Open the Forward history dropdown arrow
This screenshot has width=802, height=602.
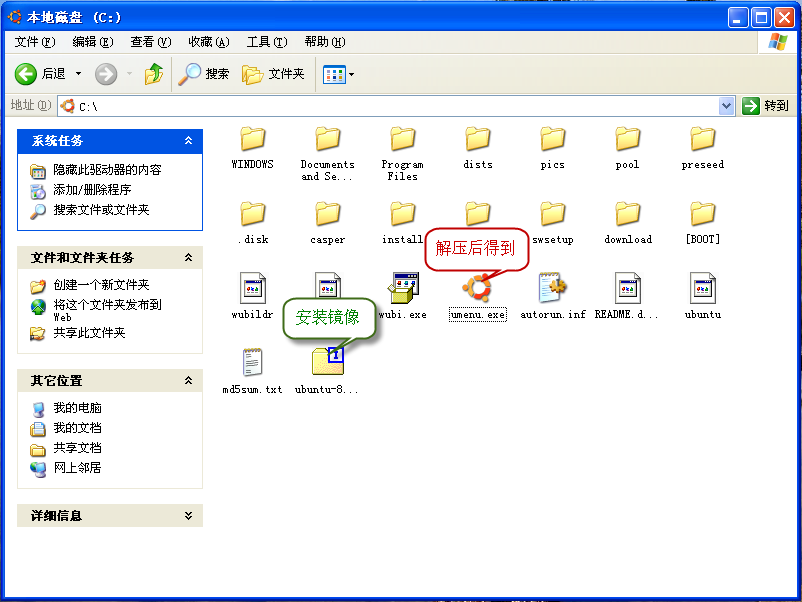[129, 74]
